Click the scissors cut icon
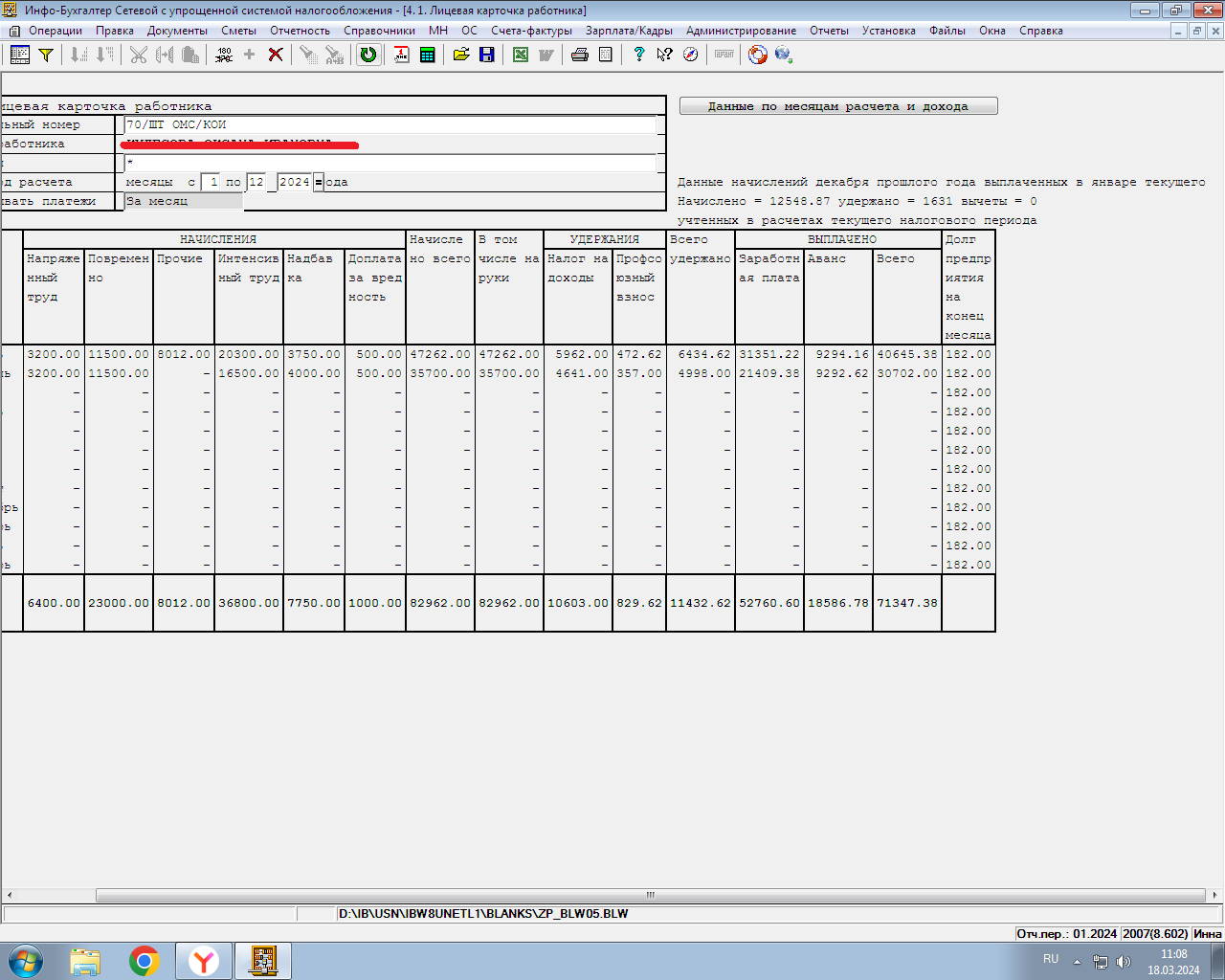Viewport: 1225px width, 980px height. [139, 55]
